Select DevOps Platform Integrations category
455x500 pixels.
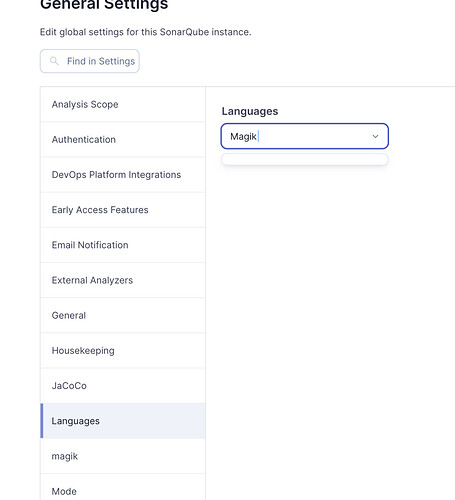123,175
